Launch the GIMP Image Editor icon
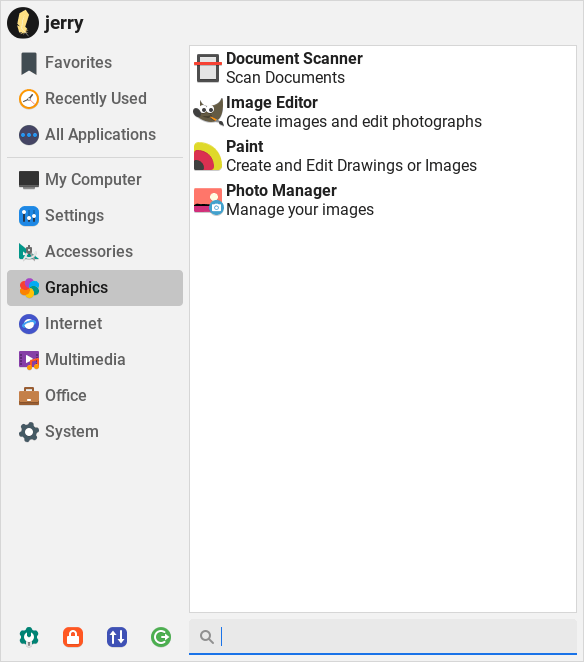 coord(208,112)
